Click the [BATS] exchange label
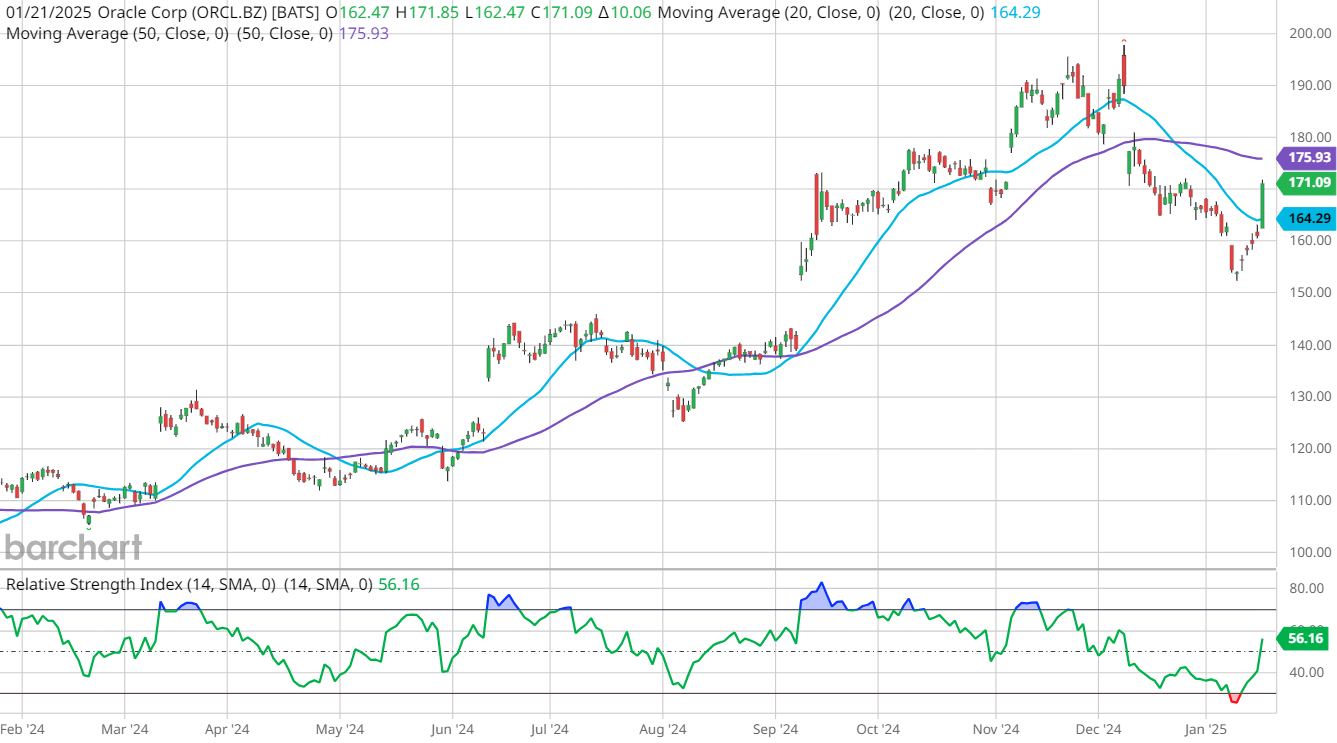 point(297,13)
